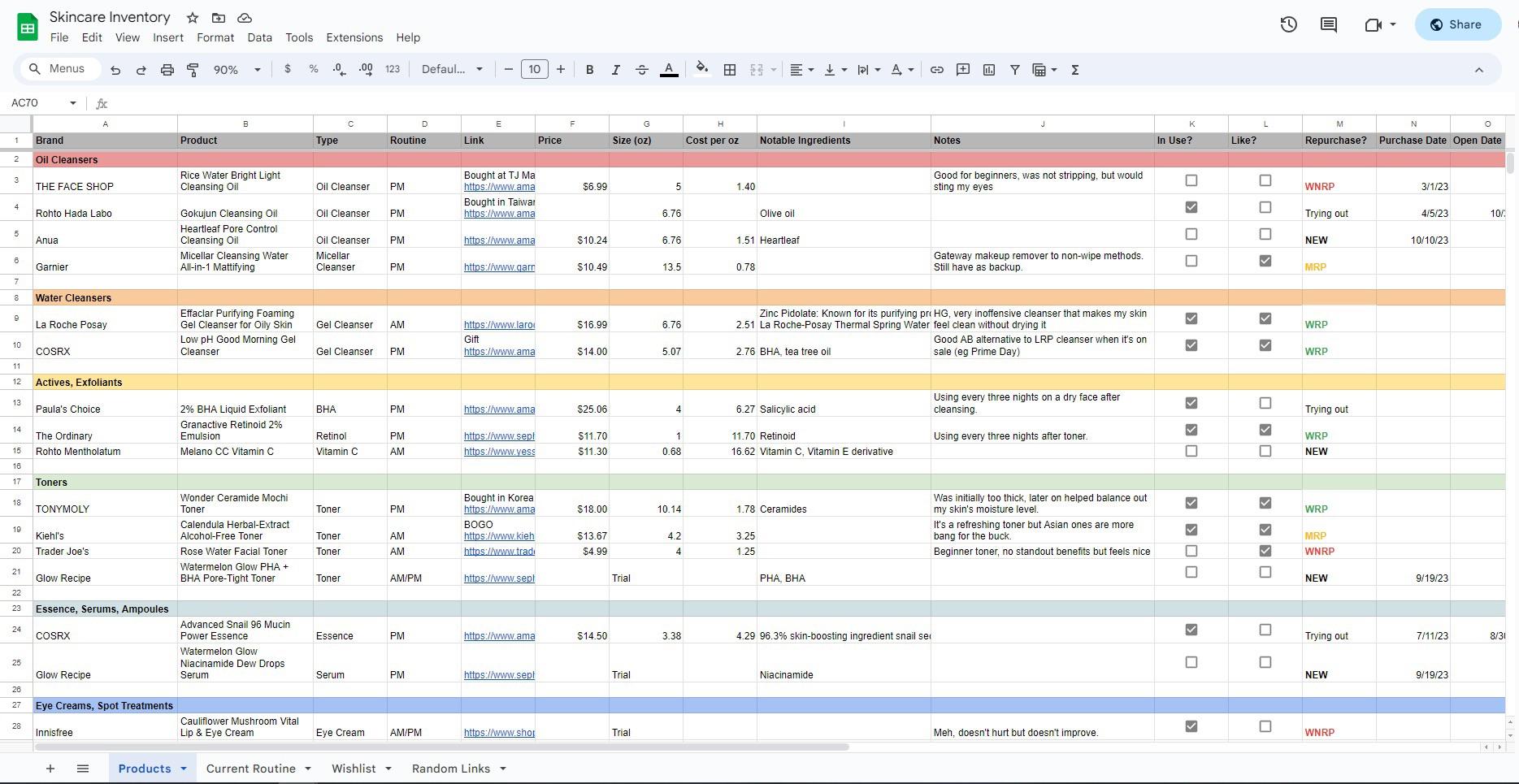Click the Share button
Screen dimensions: 1519x784
(x=1456, y=24)
